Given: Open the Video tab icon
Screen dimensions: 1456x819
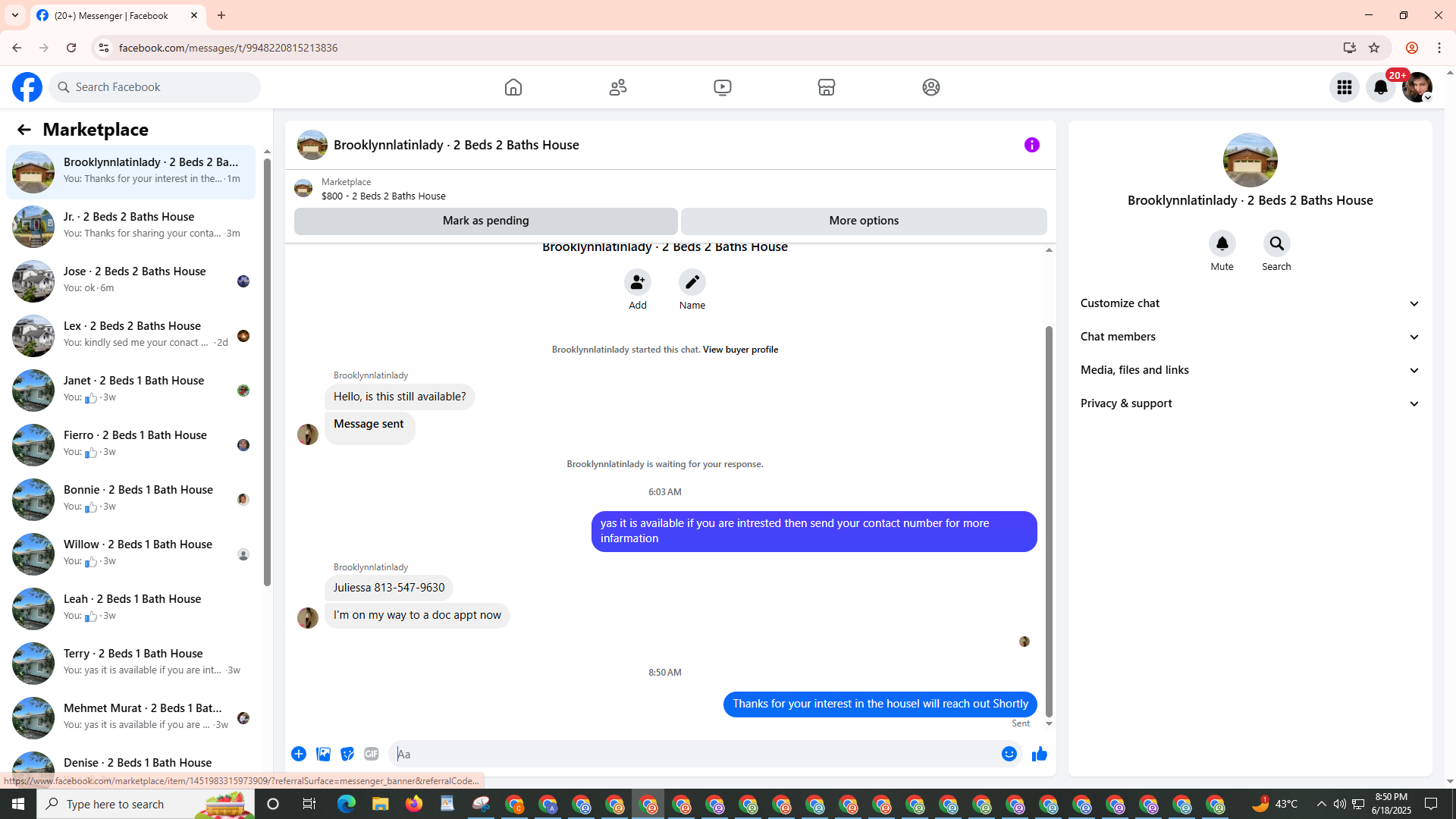Looking at the screenshot, I should 723,87.
